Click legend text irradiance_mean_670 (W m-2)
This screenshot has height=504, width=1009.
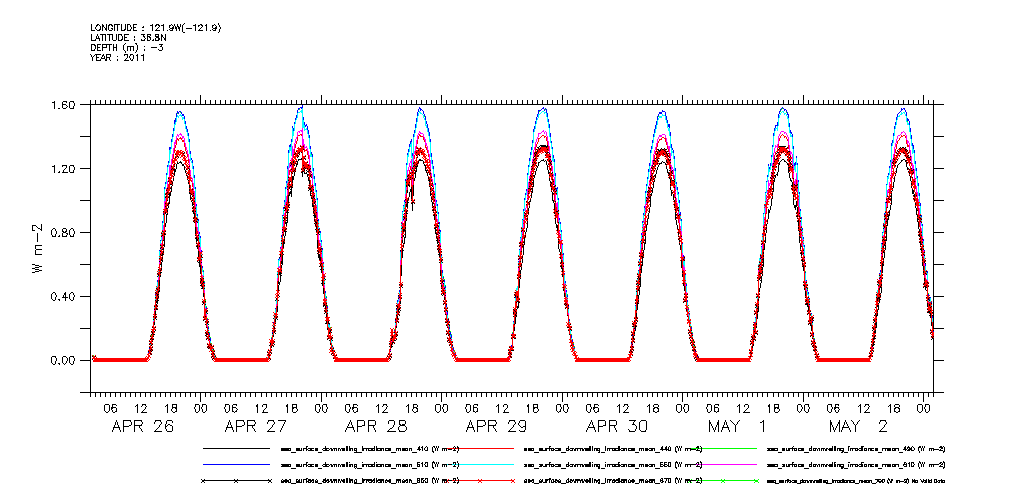[x=613, y=481]
